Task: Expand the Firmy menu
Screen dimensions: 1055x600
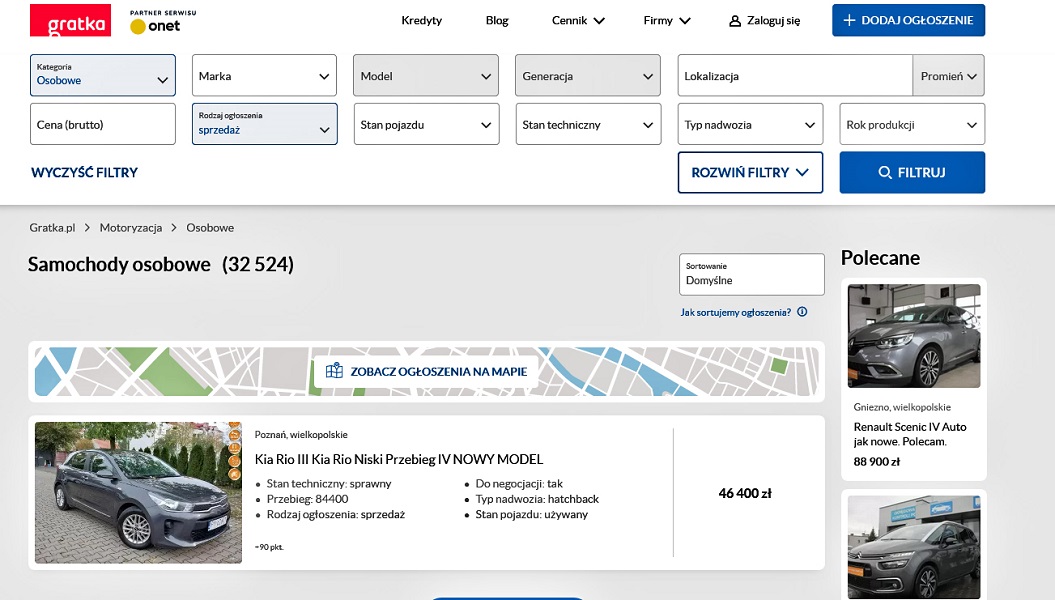Action: tap(667, 20)
